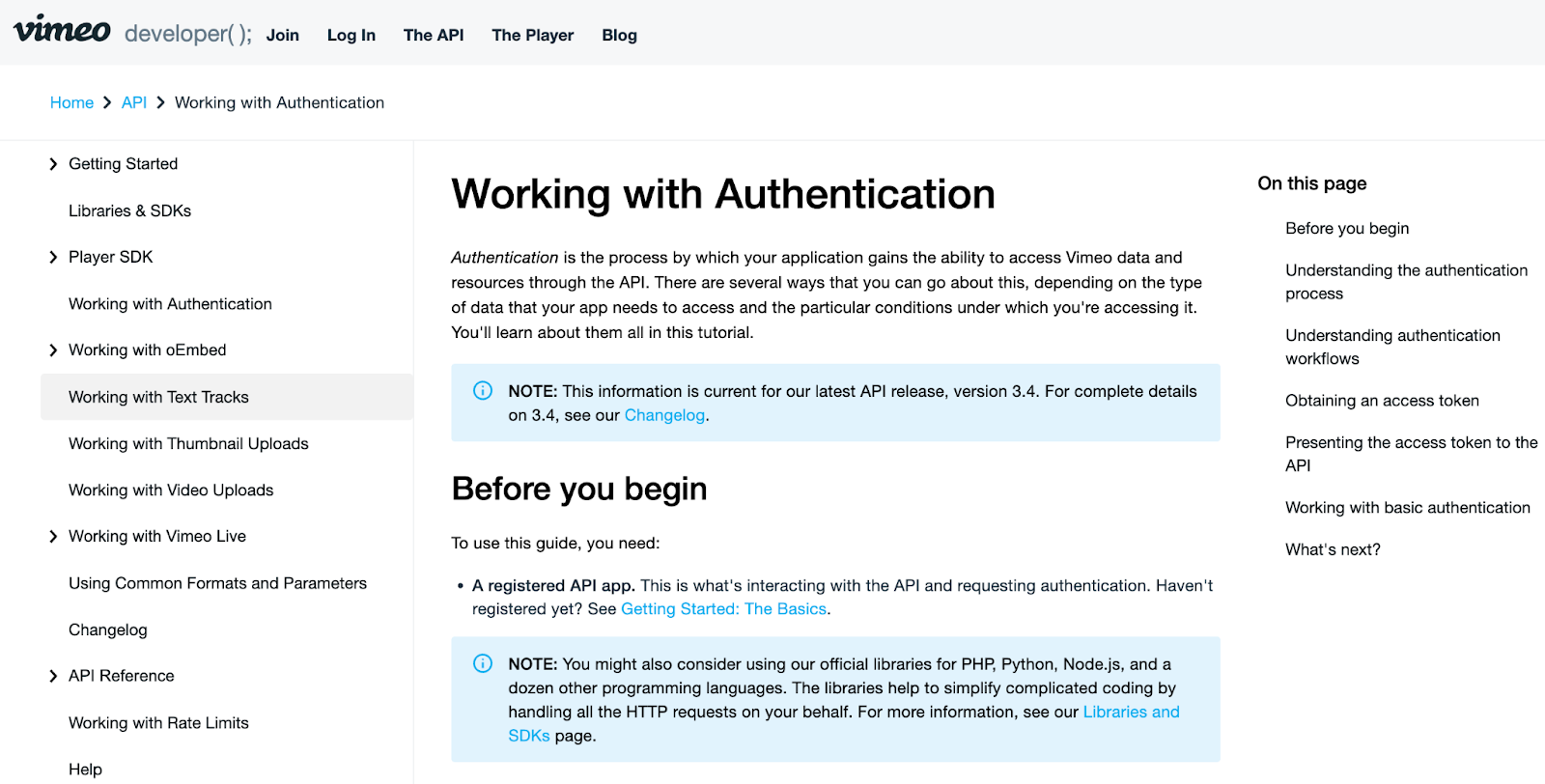Click the info icon in the version 3.4 note
This screenshot has width=1545, height=784.
pyautogui.click(x=483, y=390)
